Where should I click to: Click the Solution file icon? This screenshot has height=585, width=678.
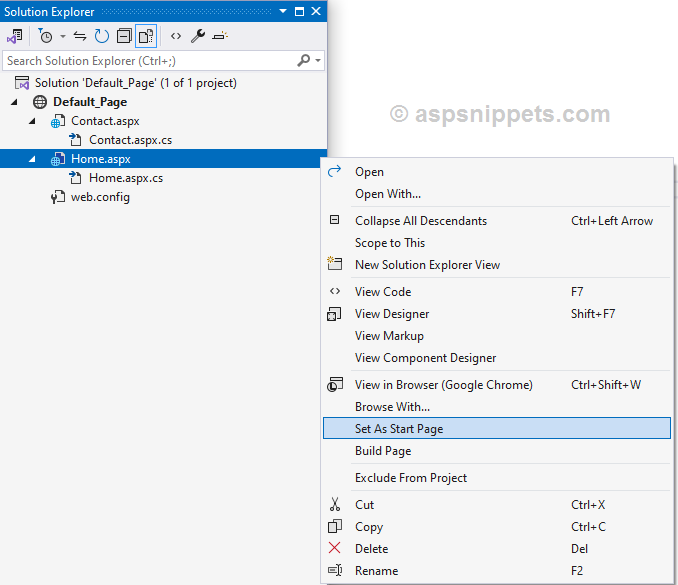22,83
